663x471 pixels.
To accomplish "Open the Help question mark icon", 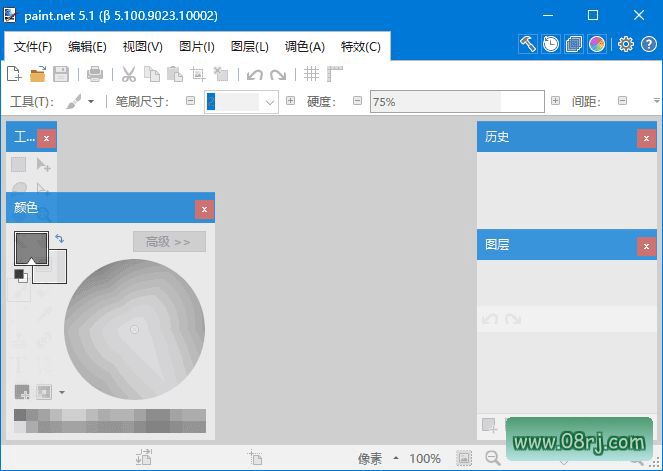I will (649, 44).
